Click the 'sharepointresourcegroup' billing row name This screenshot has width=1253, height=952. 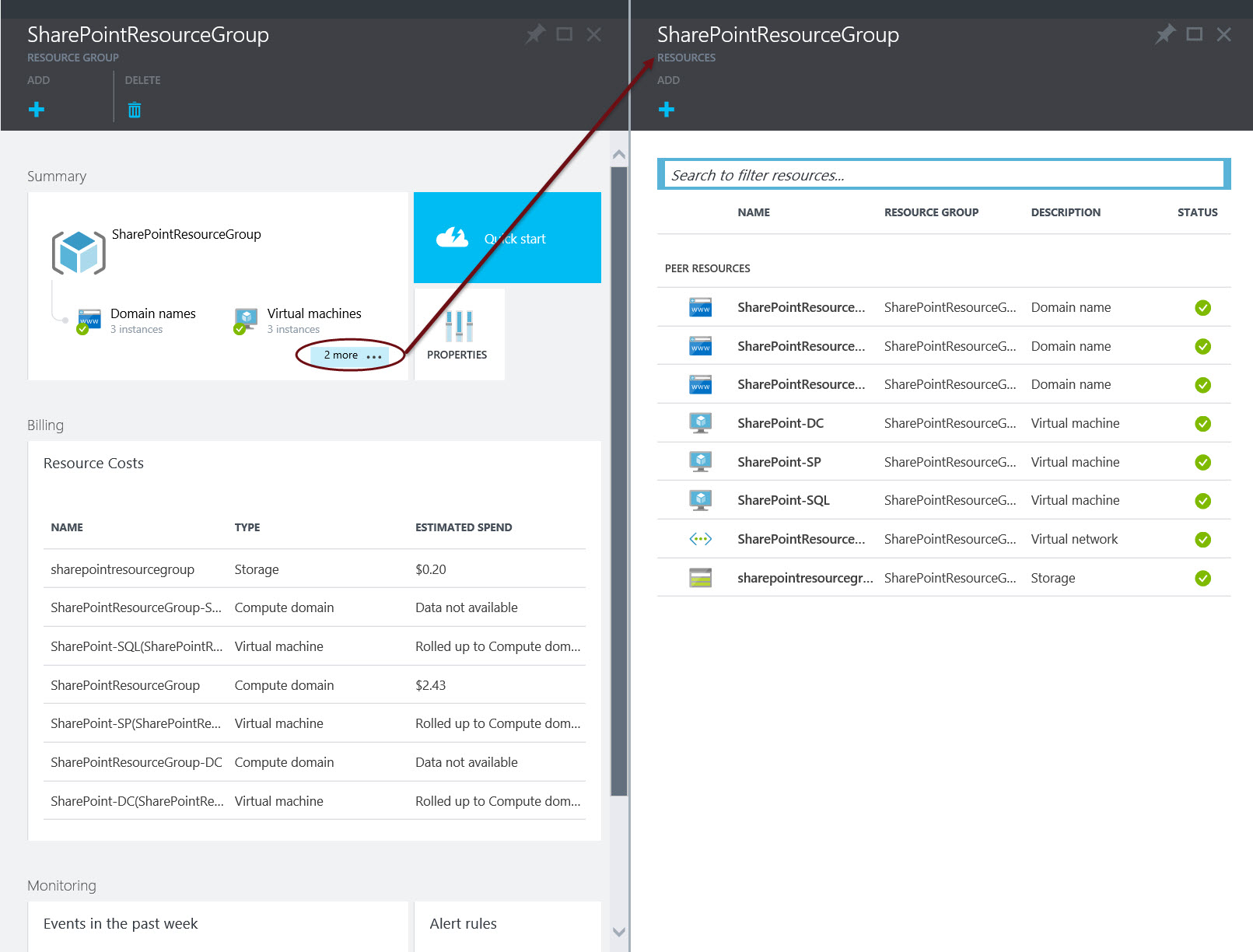(123, 569)
